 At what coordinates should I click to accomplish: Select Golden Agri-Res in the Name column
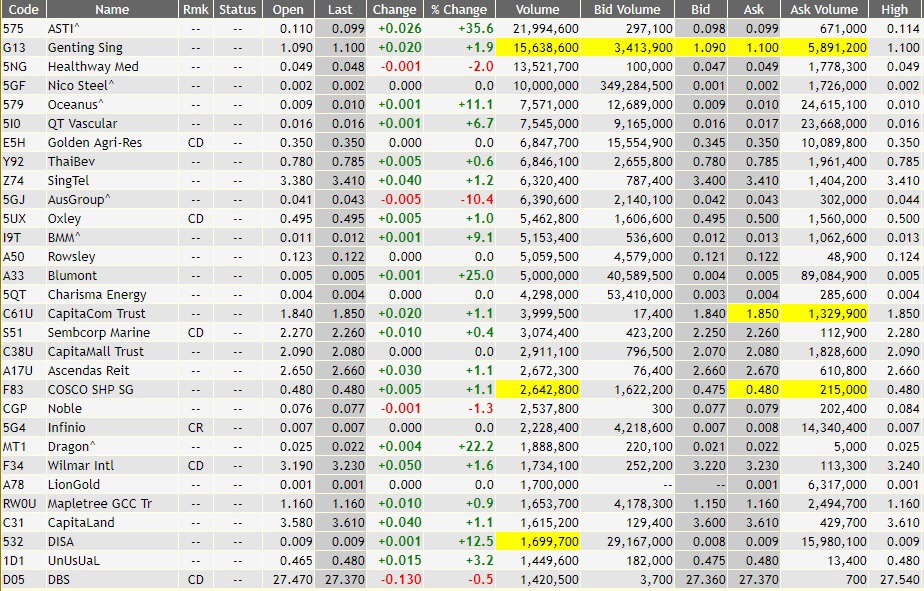pos(95,143)
